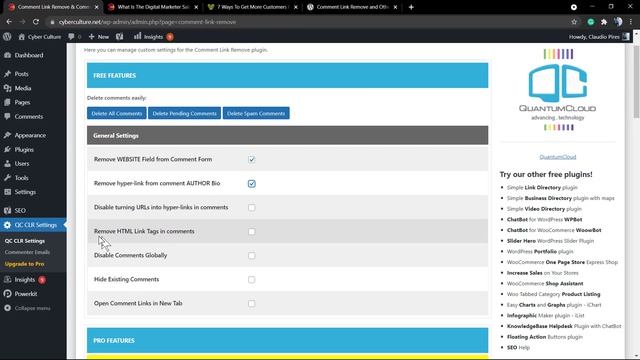Screen dimensions: 640x360
Task: Open the QuantumCloud link
Action: coord(558,157)
